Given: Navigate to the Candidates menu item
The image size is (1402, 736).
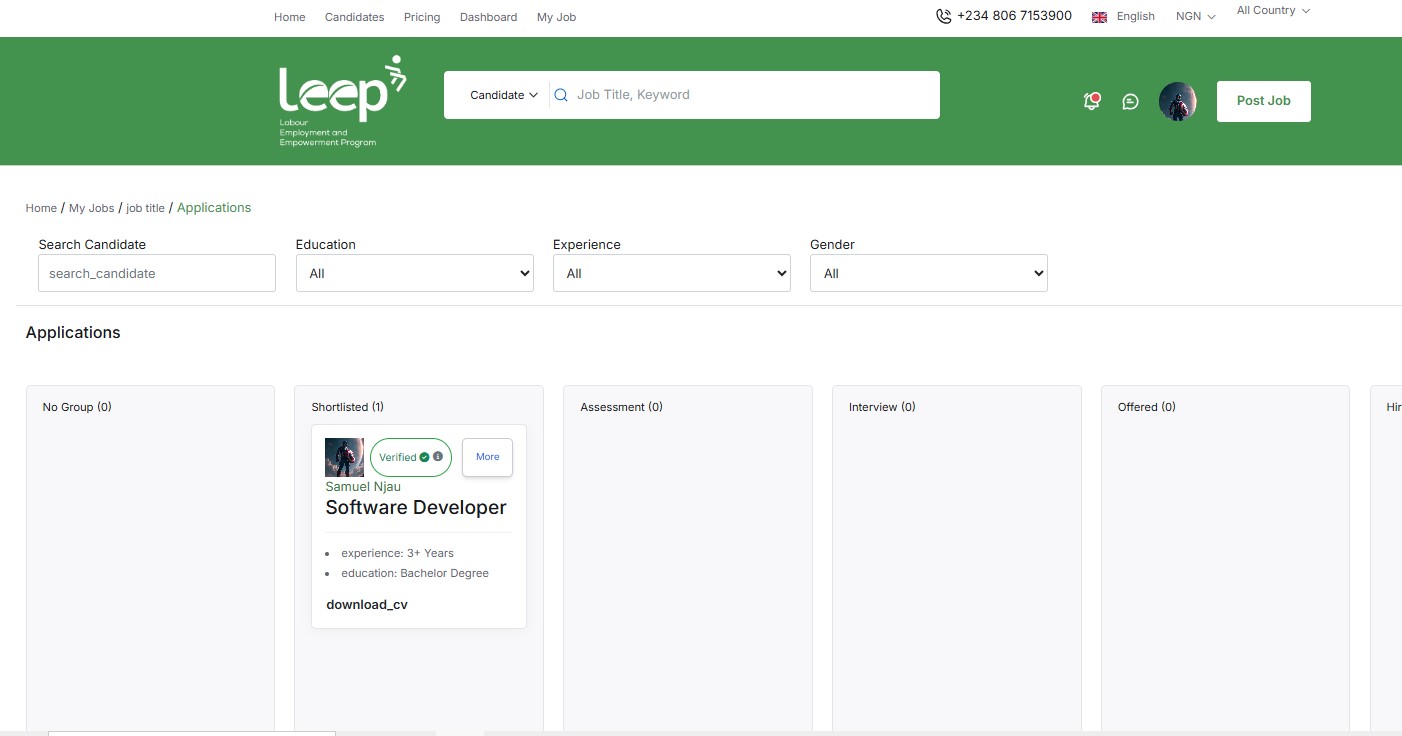Looking at the screenshot, I should [354, 16].
